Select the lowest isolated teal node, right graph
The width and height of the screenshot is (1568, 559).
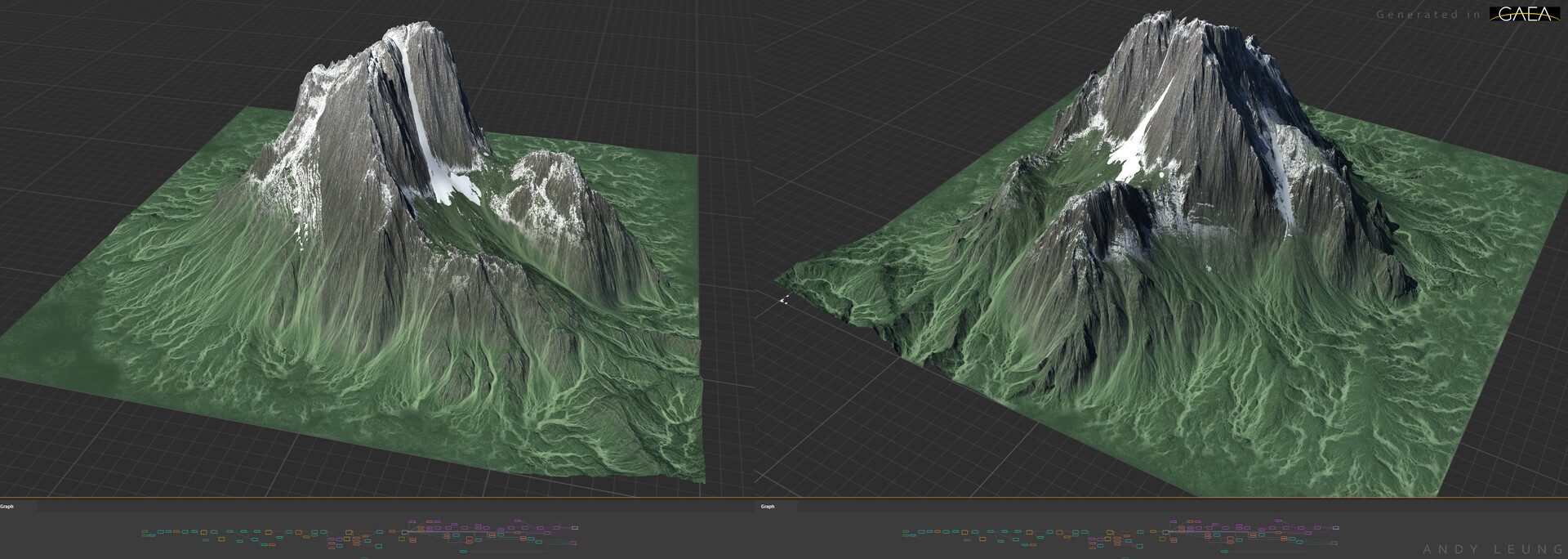coord(1223,551)
